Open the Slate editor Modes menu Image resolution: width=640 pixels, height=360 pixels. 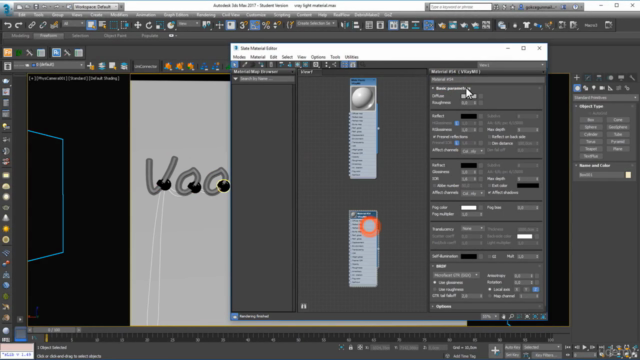click(239, 57)
